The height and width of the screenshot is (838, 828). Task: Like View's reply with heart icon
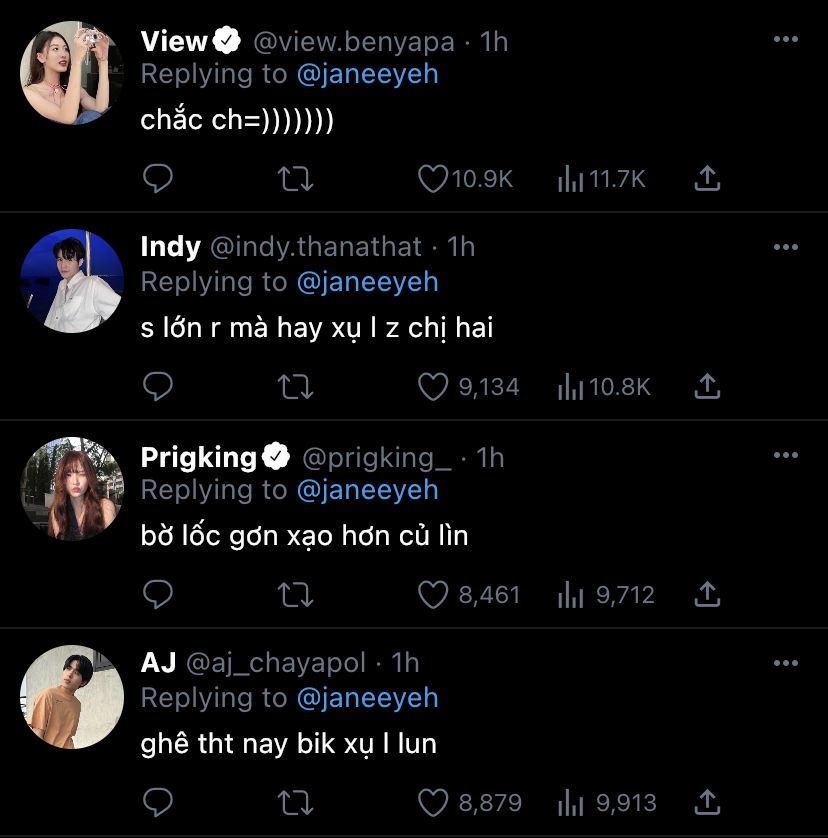tap(432, 179)
